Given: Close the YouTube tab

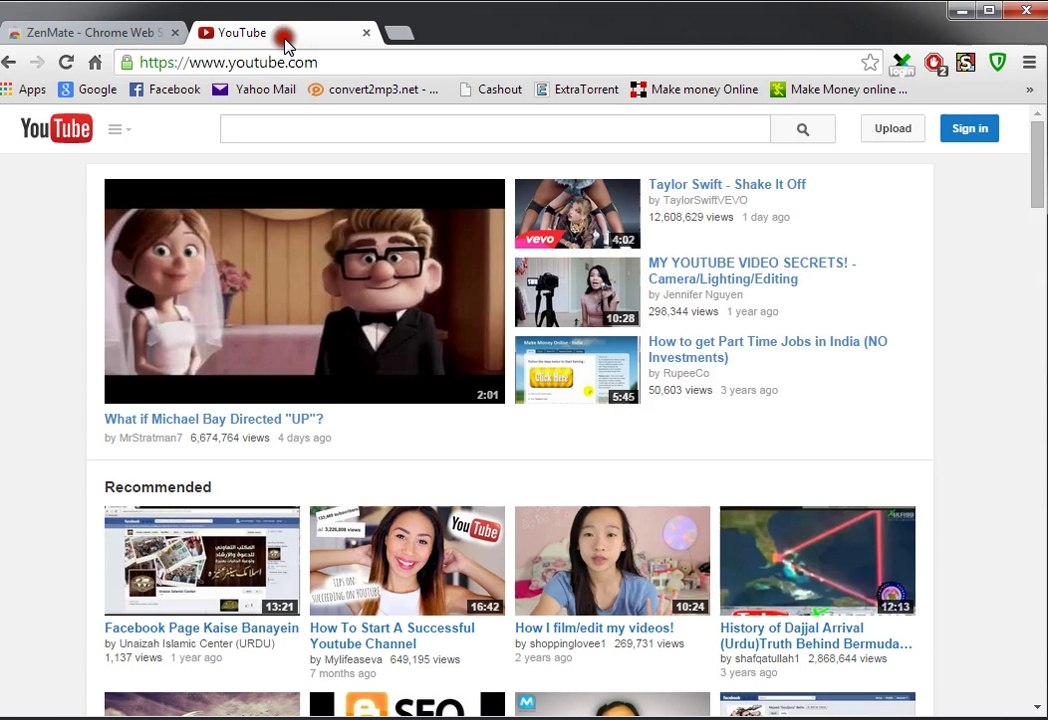Looking at the screenshot, I should (366, 33).
